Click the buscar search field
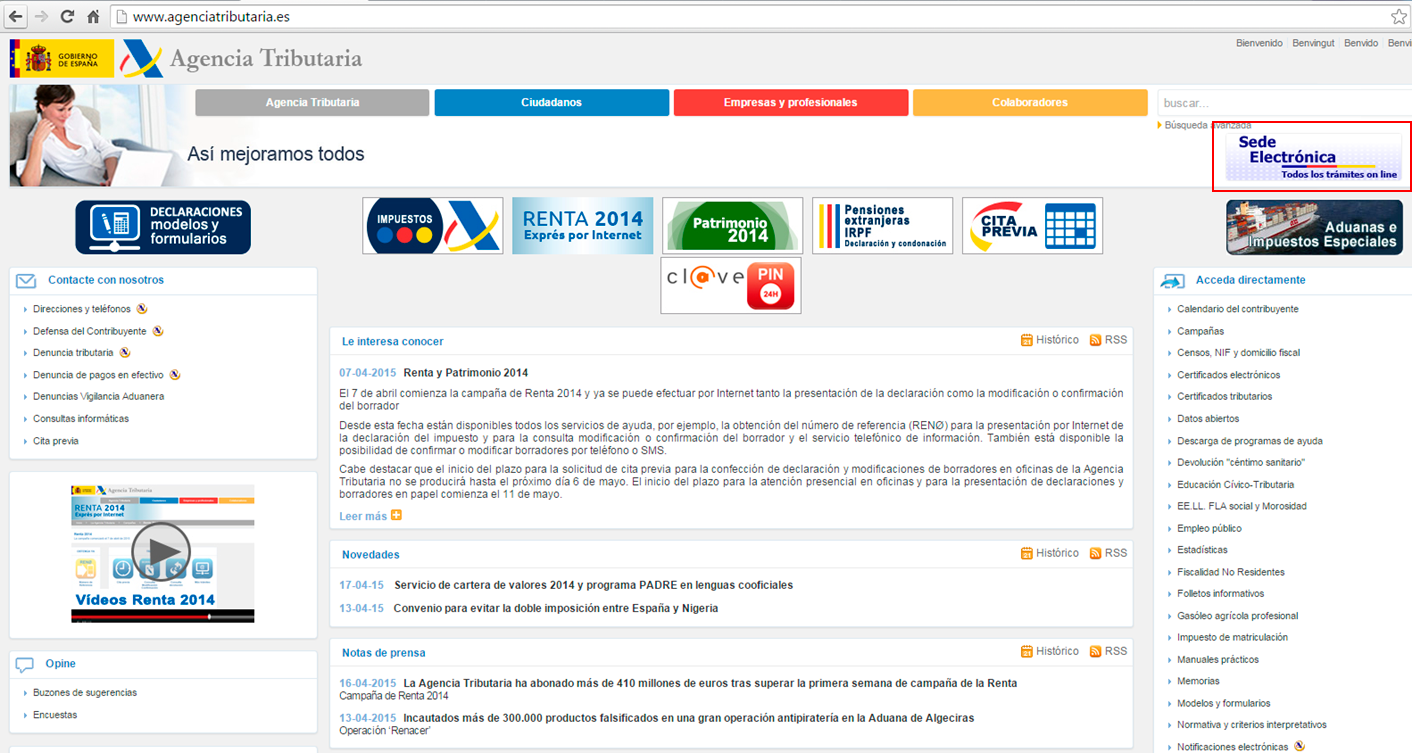Image resolution: width=1412 pixels, height=753 pixels. click(1284, 103)
